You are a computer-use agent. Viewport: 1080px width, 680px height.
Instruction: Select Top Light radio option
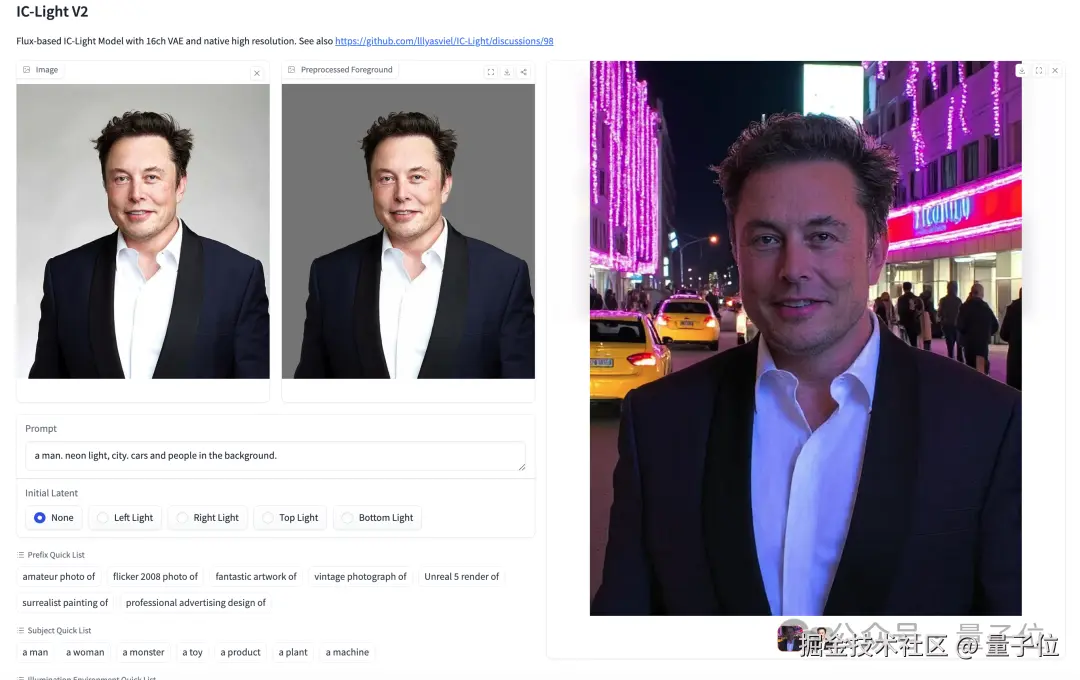290,517
